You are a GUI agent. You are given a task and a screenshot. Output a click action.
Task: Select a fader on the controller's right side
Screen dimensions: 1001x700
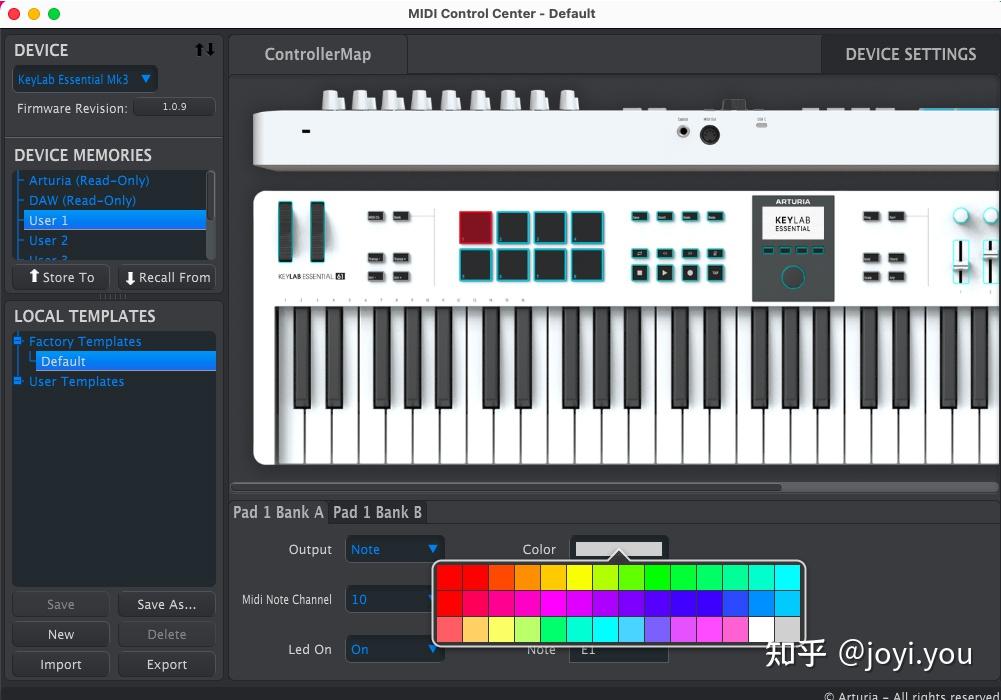coord(959,260)
